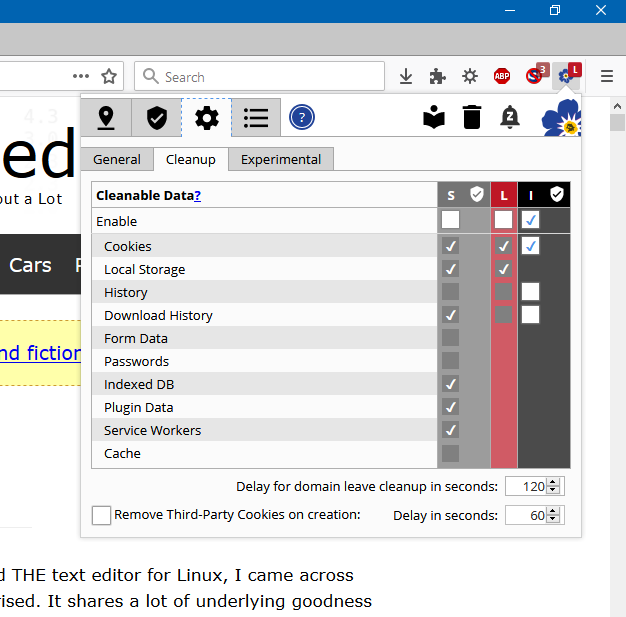Switch to the General tab
Image resolution: width=626 pixels, height=617 pixels.
click(x=117, y=159)
